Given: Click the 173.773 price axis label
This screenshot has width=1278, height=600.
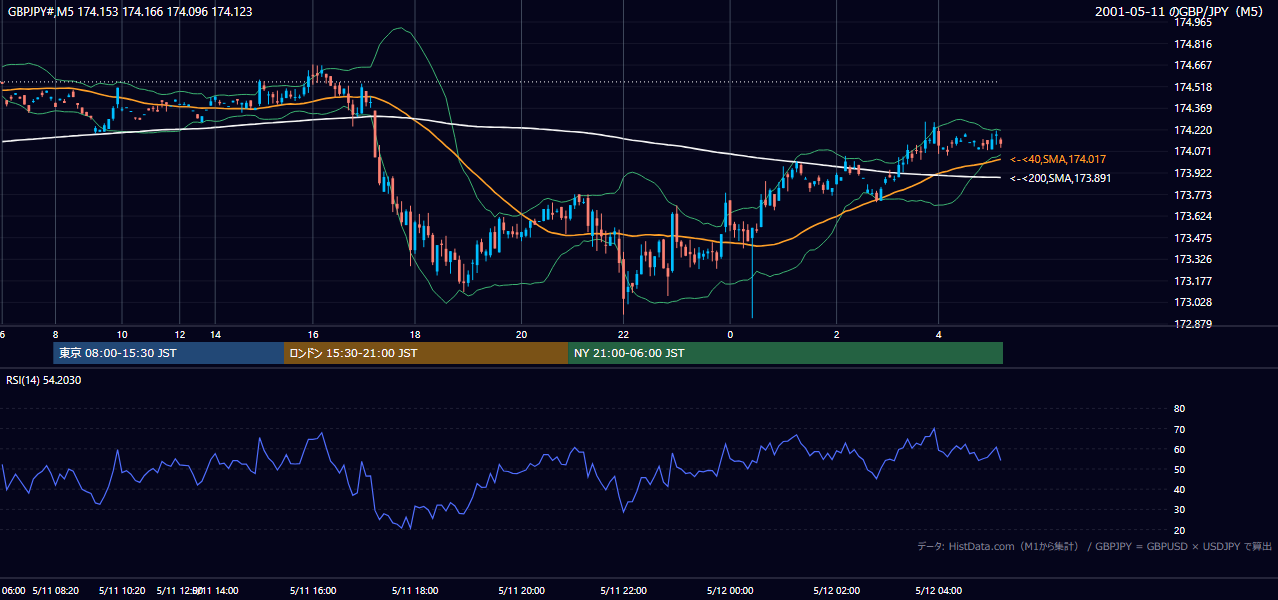Looking at the screenshot, I should click(1194, 195).
